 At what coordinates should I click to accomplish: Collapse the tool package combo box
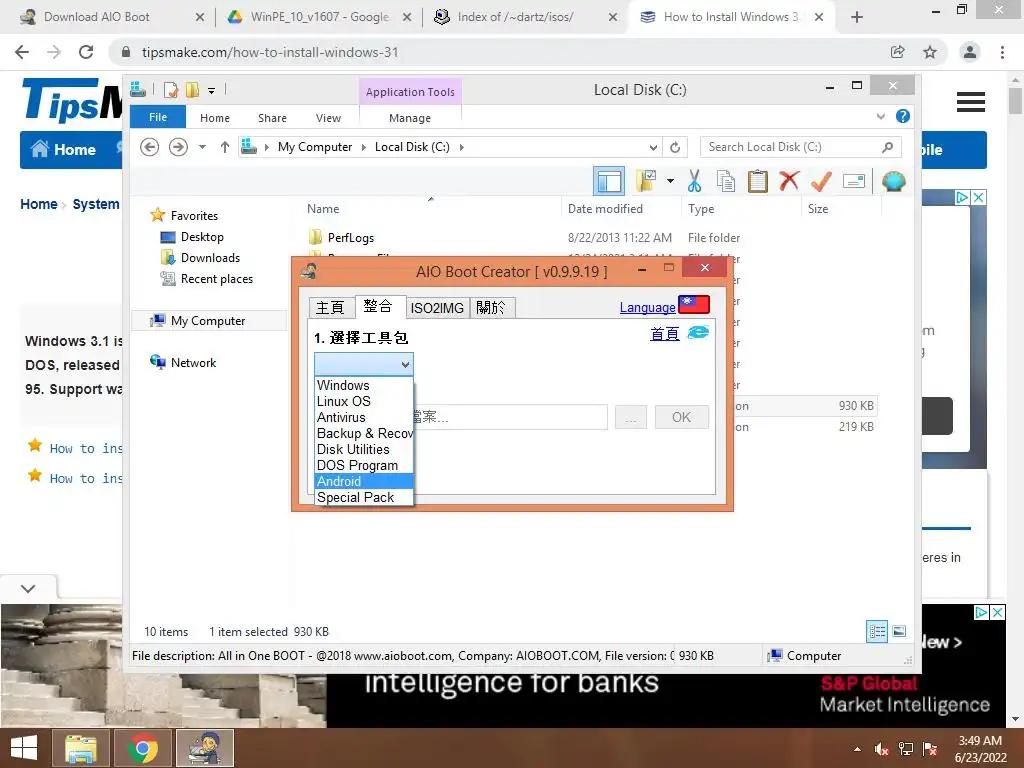(x=405, y=364)
